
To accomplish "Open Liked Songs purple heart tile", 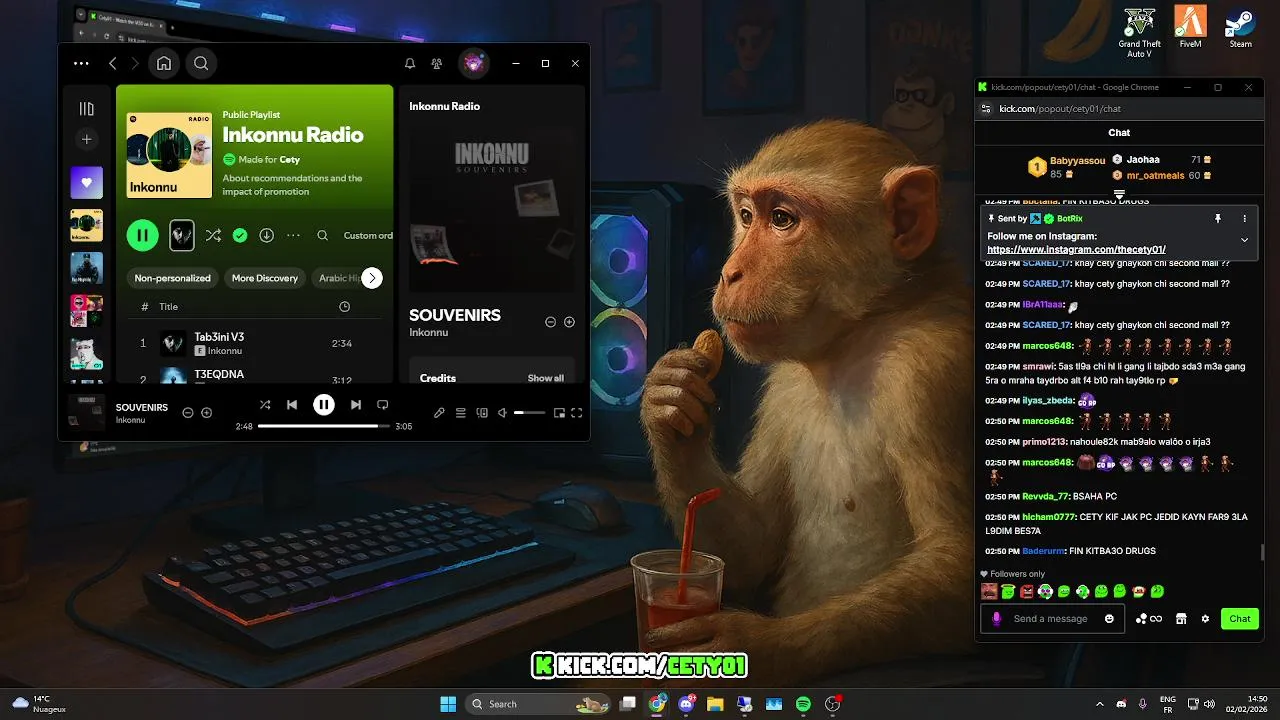I will (x=87, y=183).
